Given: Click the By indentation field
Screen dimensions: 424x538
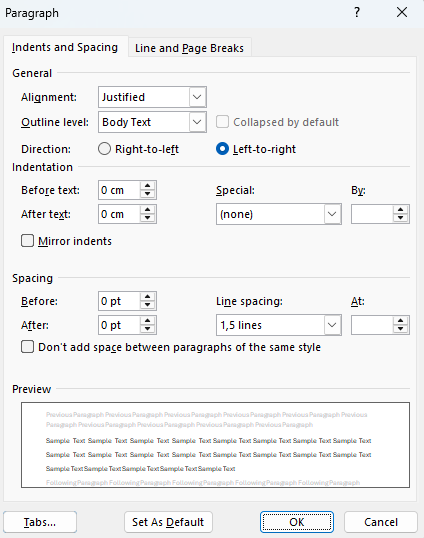Looking at the screenshot, I should coord(372,214).
